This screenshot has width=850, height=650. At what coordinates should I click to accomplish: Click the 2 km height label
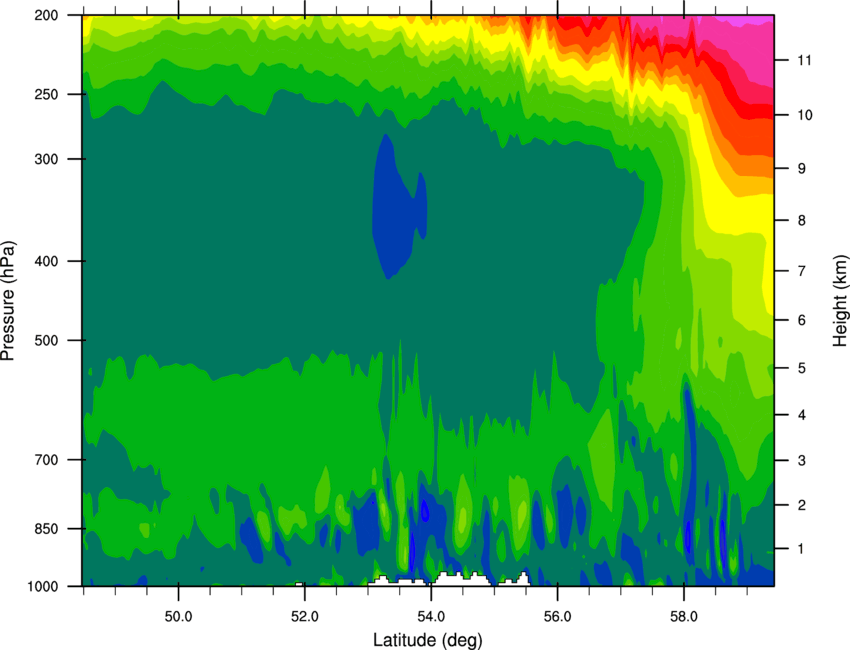pos(802,505)
